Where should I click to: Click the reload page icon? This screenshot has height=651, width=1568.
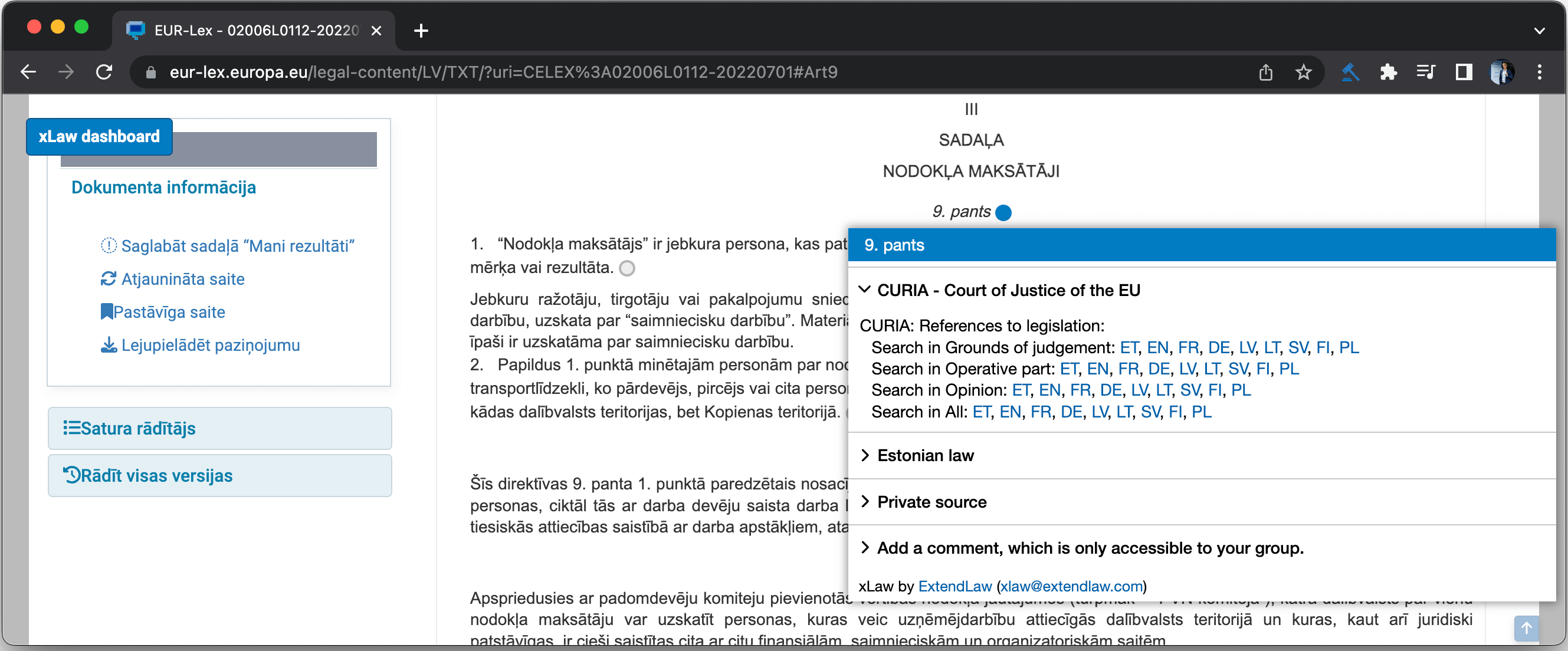click(104, 73)
